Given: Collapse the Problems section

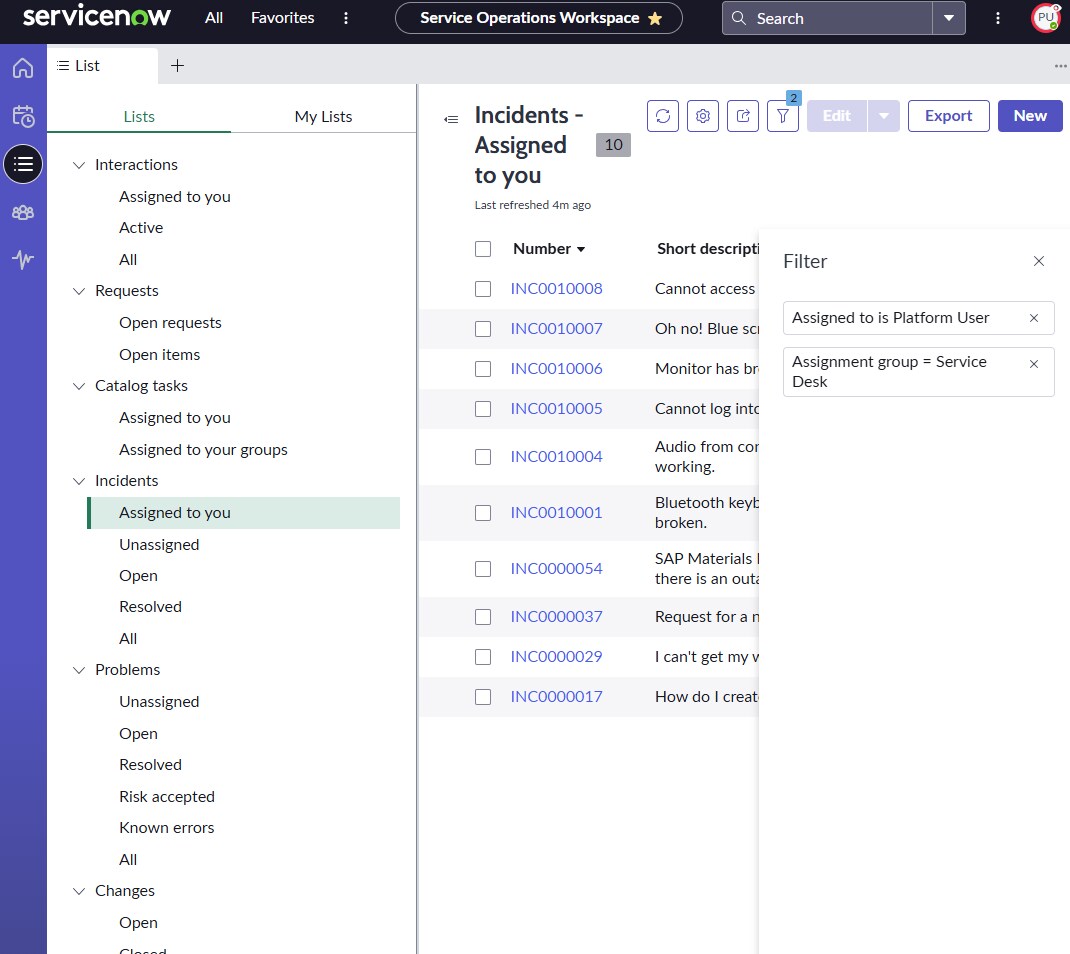Looking at the screenshot, I should click(79, 669).
